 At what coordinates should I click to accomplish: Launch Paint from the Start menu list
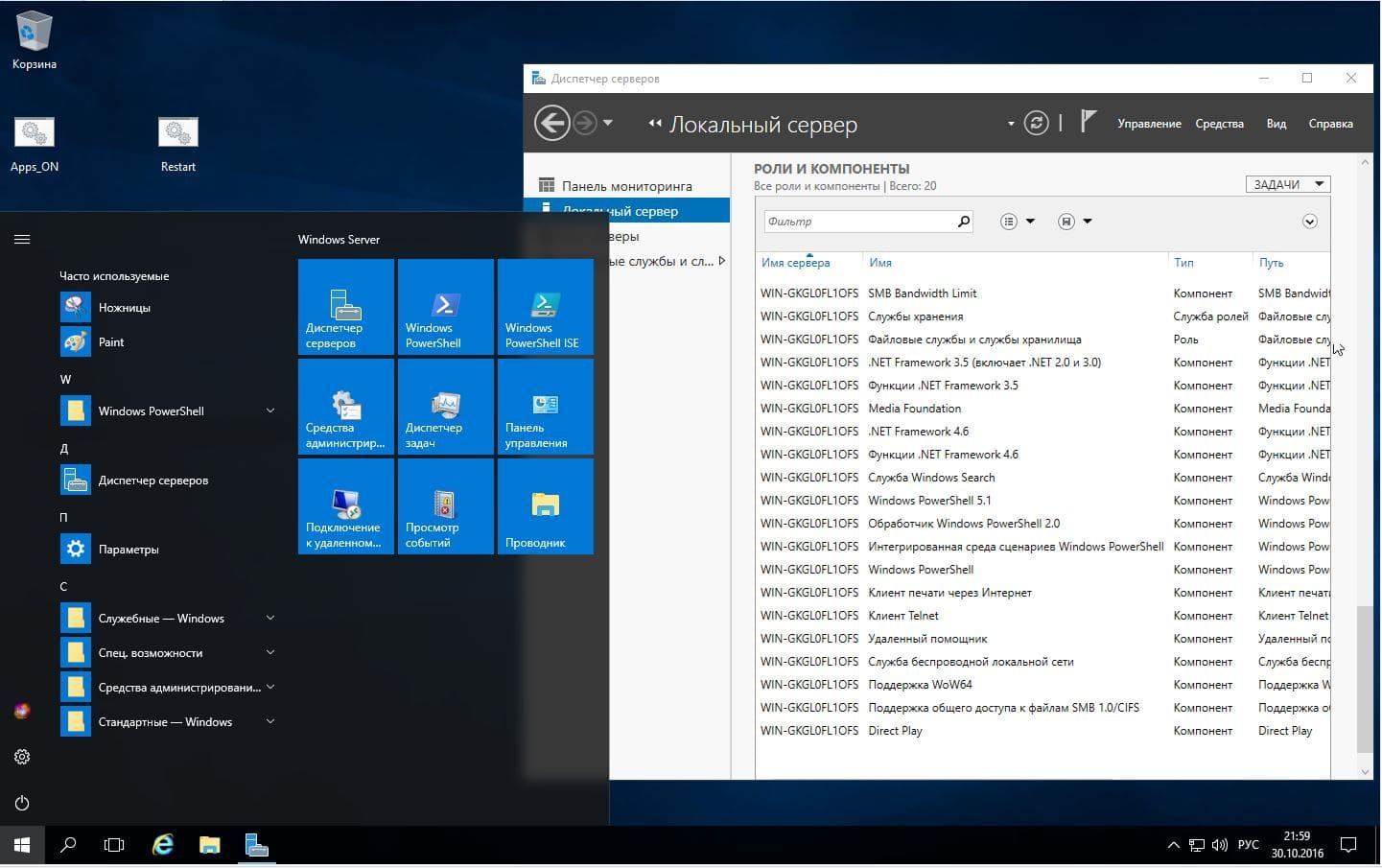click(168, 341)
